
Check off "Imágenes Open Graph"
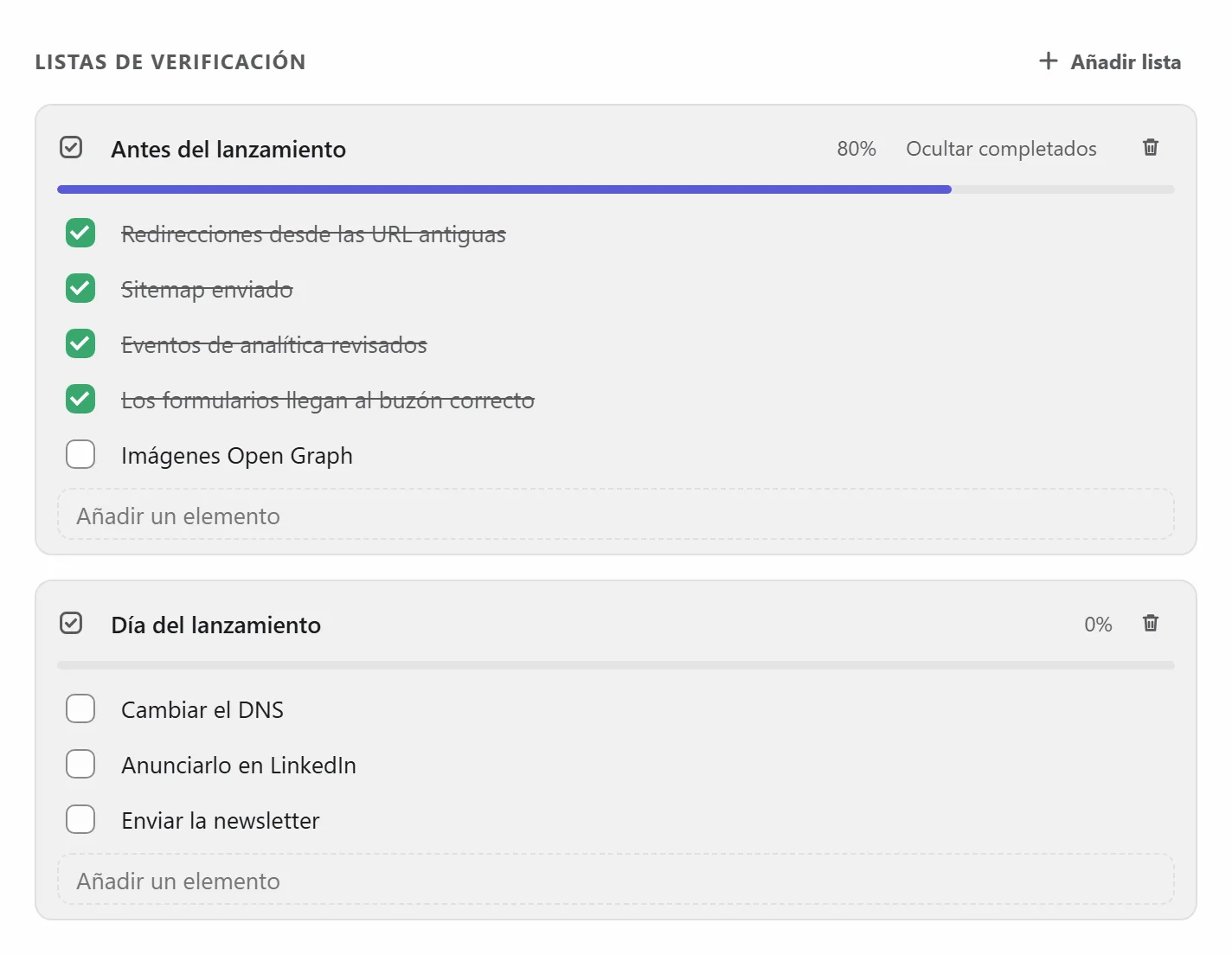[80, 454]
